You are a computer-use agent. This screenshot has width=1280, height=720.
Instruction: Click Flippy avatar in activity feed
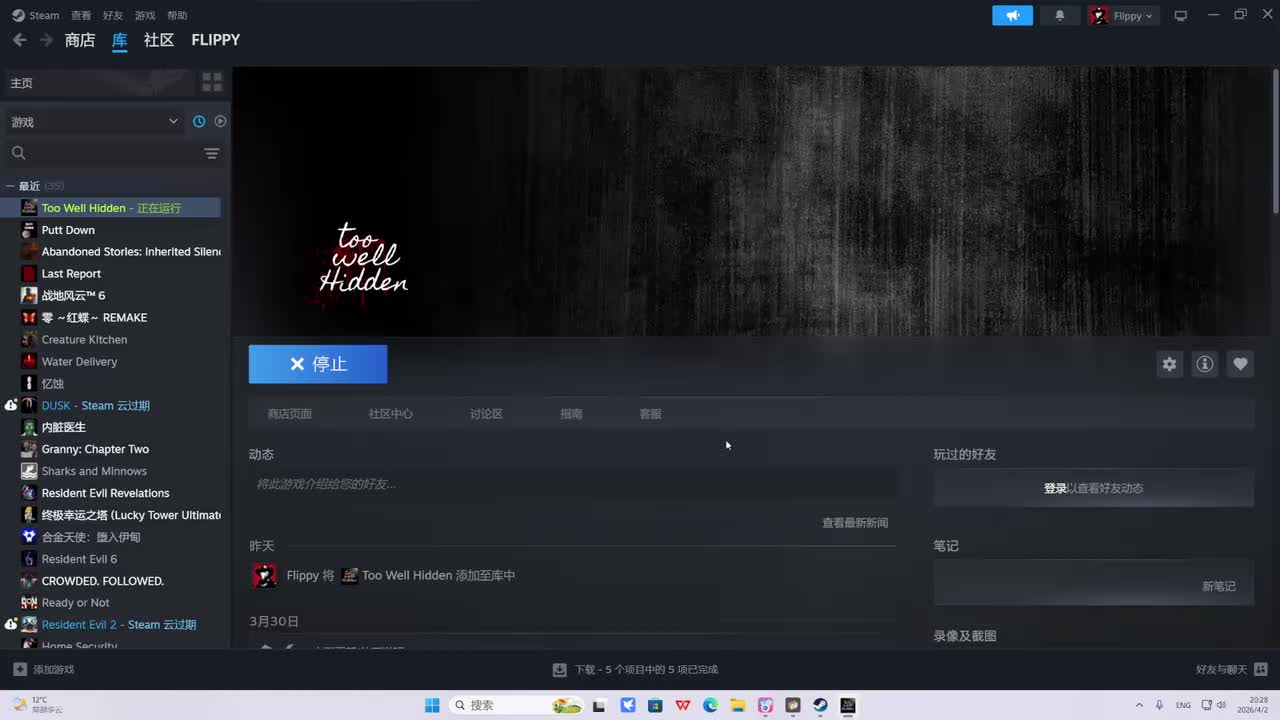pos(264,576)
